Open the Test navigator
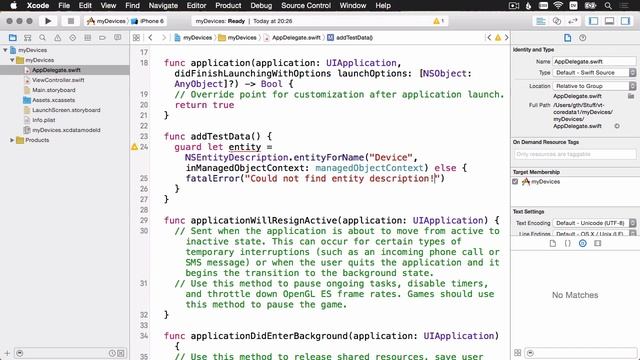 pos(73,38)
